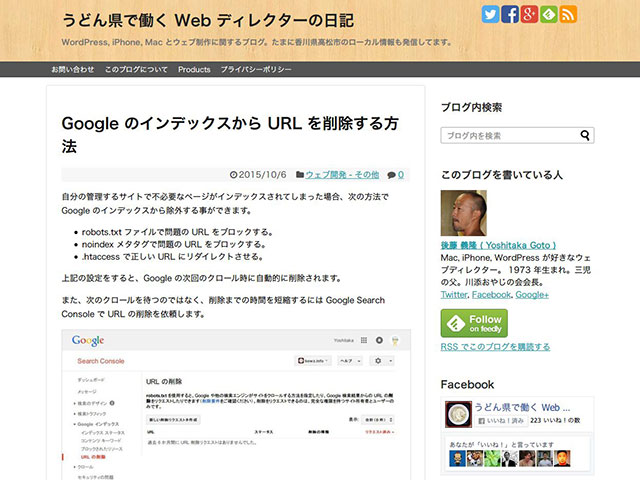Click the Facebook page avatar thumbnail
Screen dimensions: 640x480
pos(458,415)
